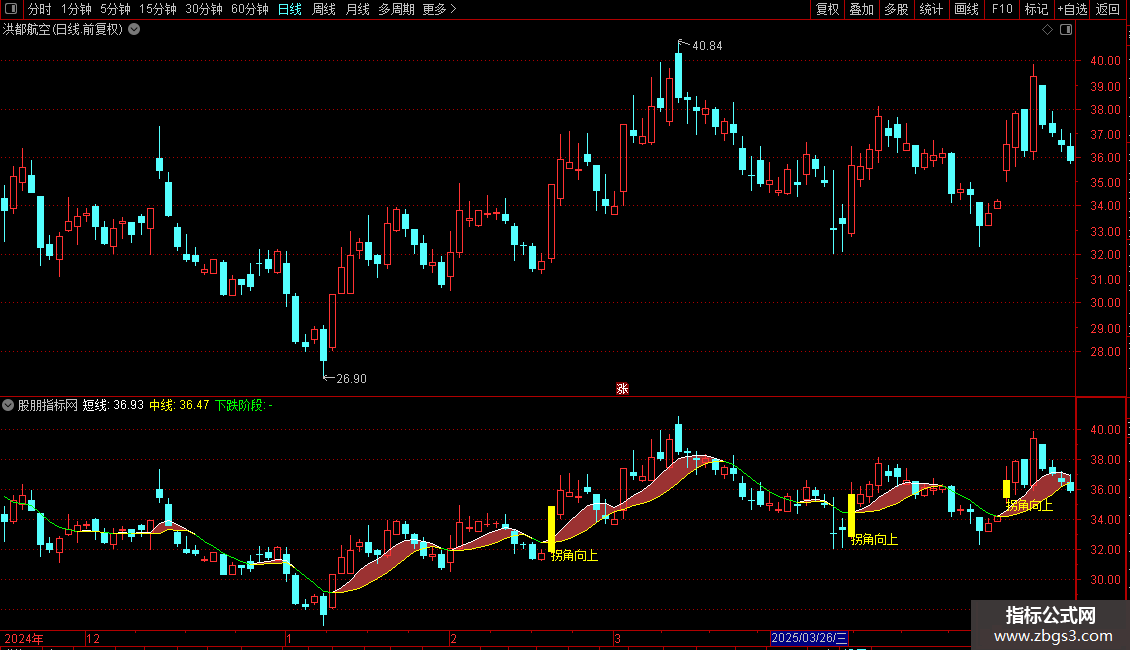Select the 2025/03/26/三 date marker
This screenshot has width=1130, height=650.
[809, 638]
